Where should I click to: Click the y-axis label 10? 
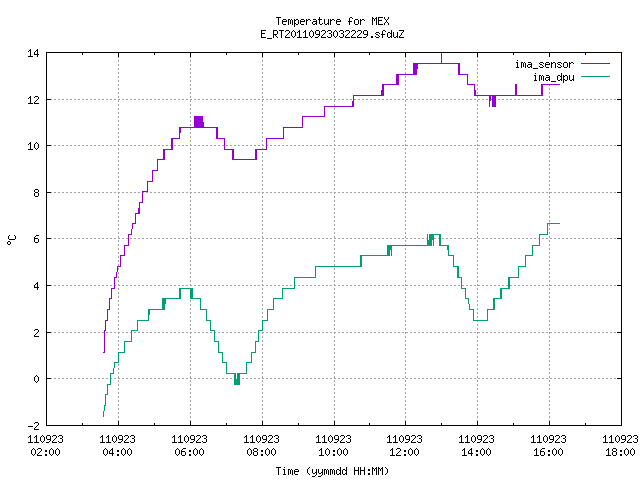pos(33,146)
